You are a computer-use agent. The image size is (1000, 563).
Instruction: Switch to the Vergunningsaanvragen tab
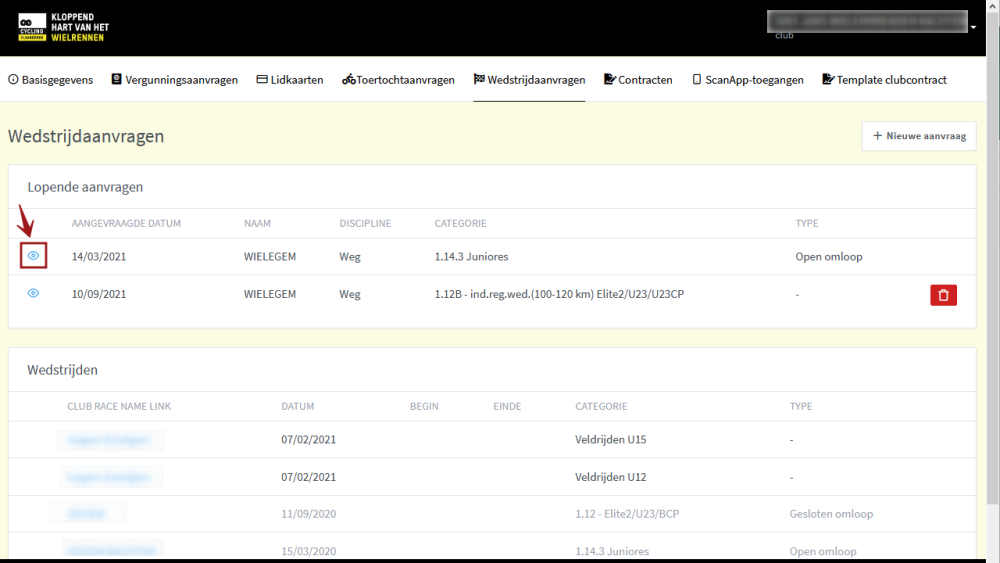click(x=174, y=80)
